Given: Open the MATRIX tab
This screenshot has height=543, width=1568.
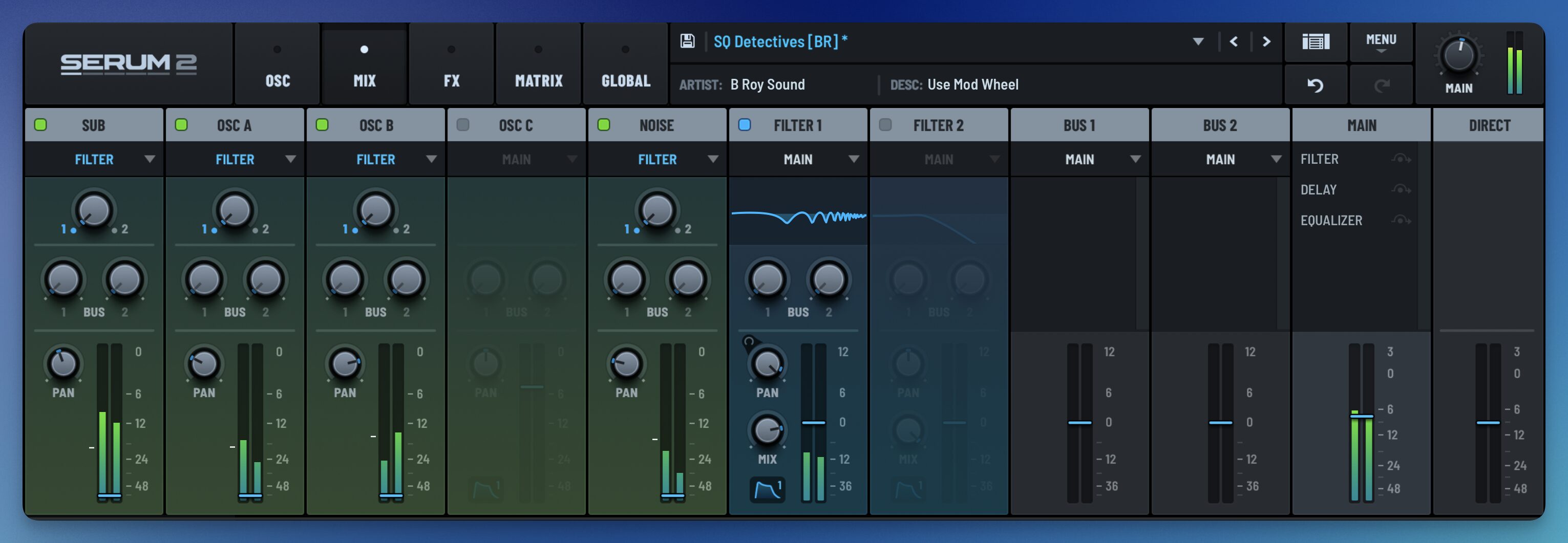Looking at the screenshot, I should point(539,64).
